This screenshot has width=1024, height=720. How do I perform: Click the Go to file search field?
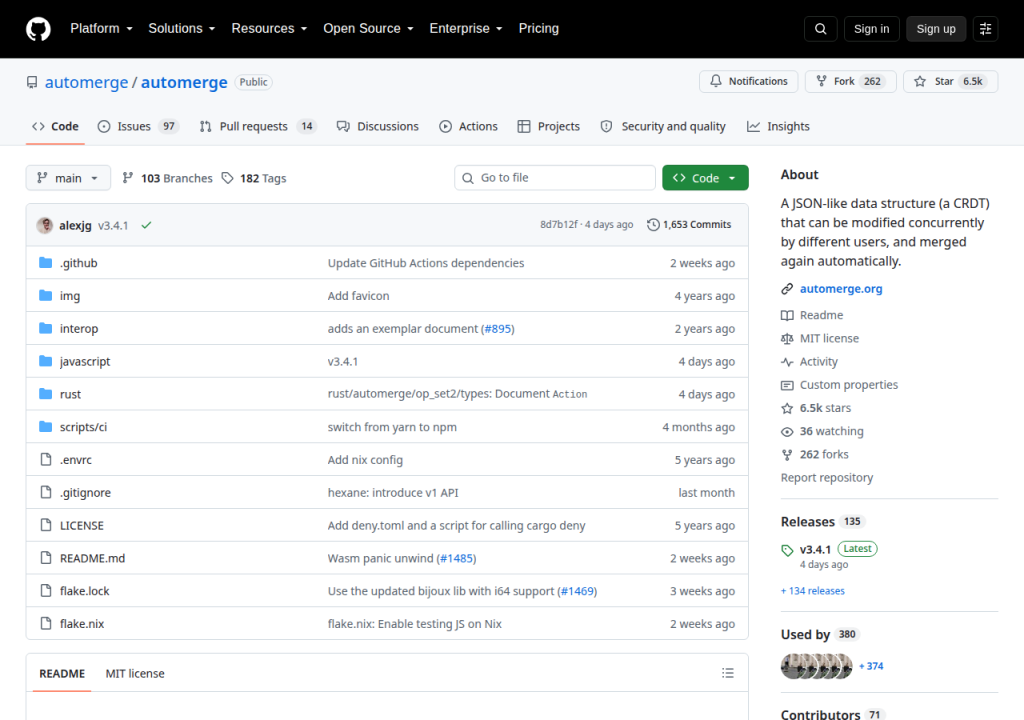[x=554, y=178]
